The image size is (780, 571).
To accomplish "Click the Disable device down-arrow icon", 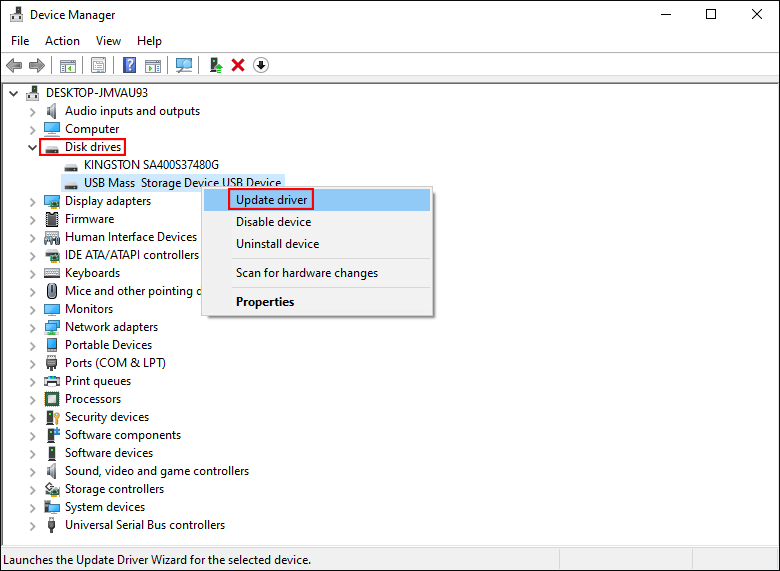I will click(261, 65).
